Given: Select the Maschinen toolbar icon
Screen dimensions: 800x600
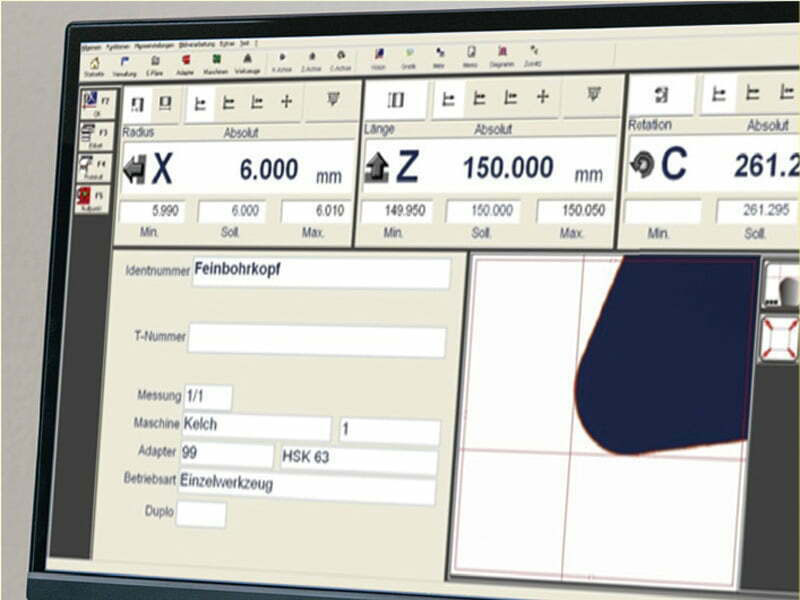Looking at the screenshot, I should click(215, 63).
